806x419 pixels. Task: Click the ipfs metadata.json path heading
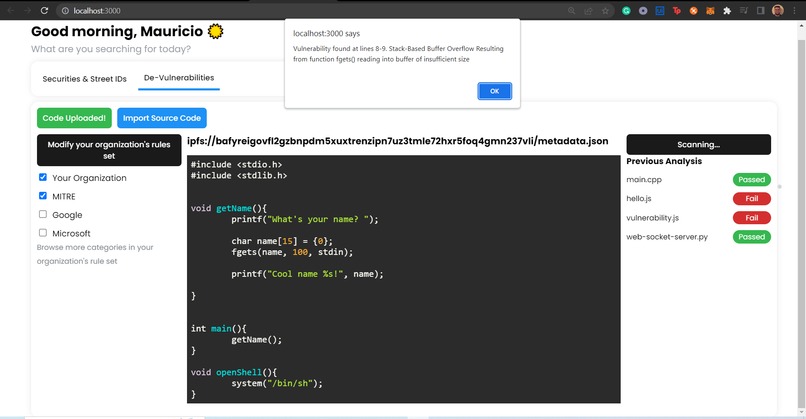397,141
